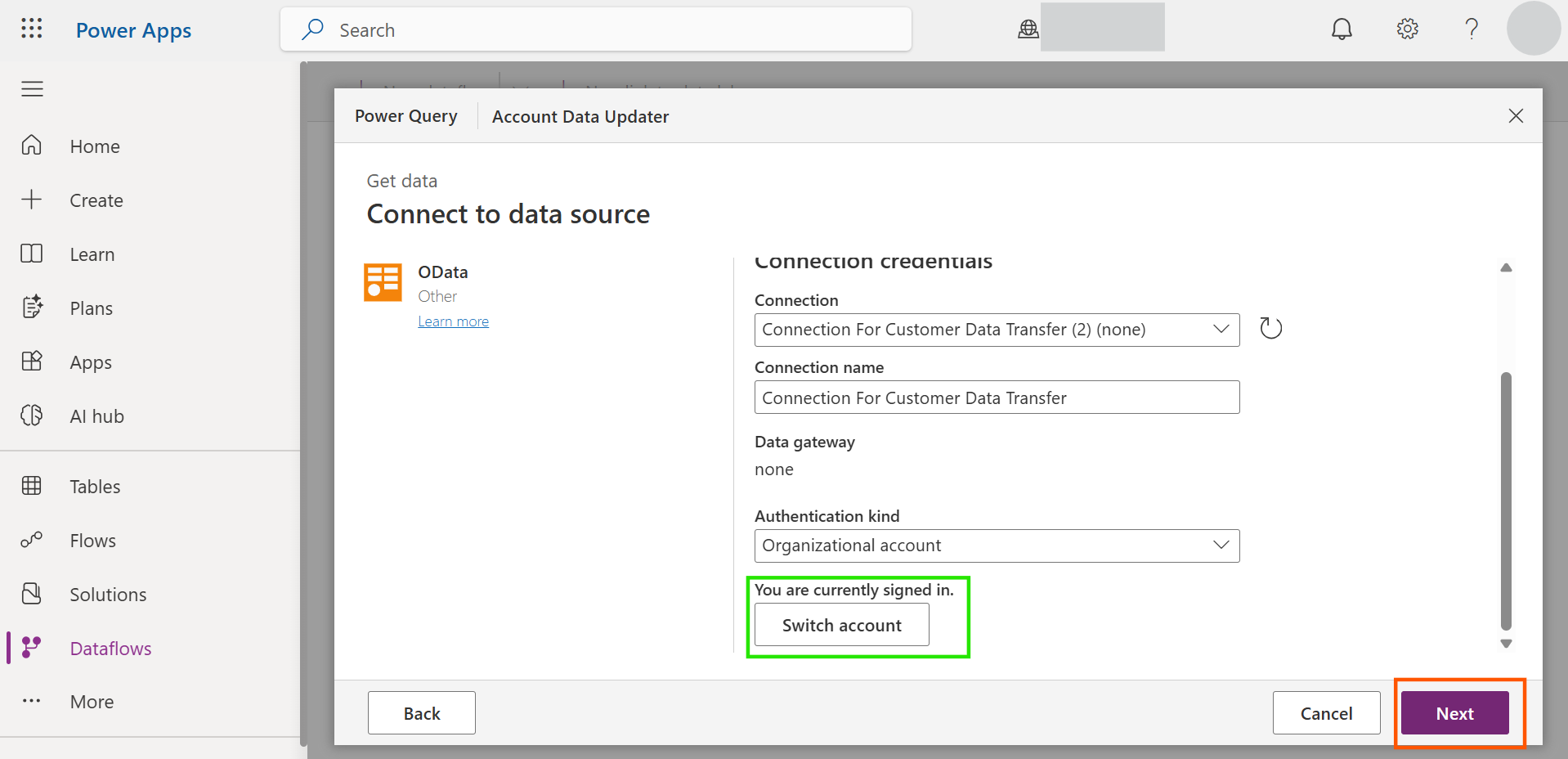Click the Connection name text field
Image resolution: width=1568 pixels, height=759 pixels.
pyautogui.click(x=996, y=397)
